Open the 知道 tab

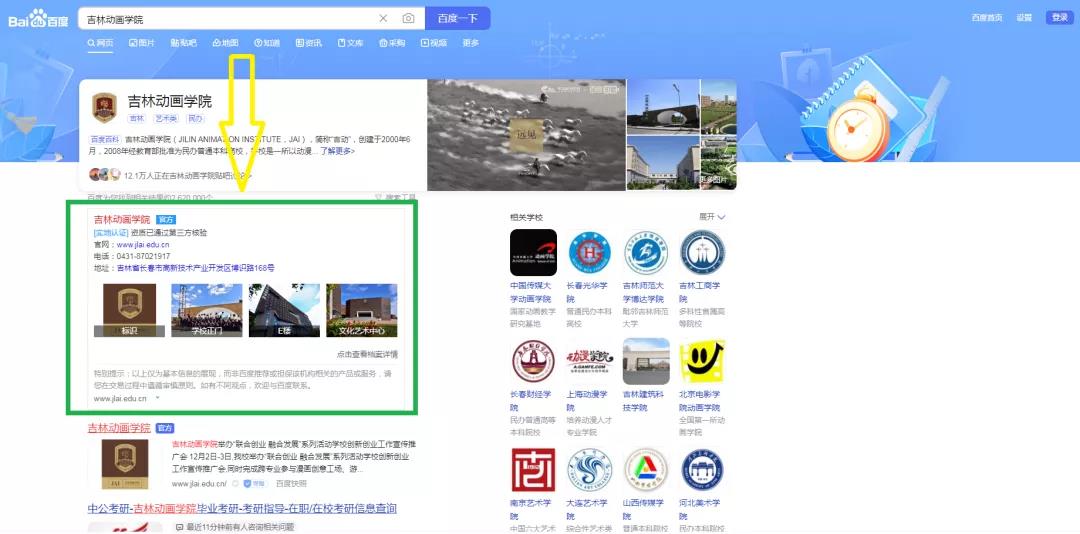267,43
